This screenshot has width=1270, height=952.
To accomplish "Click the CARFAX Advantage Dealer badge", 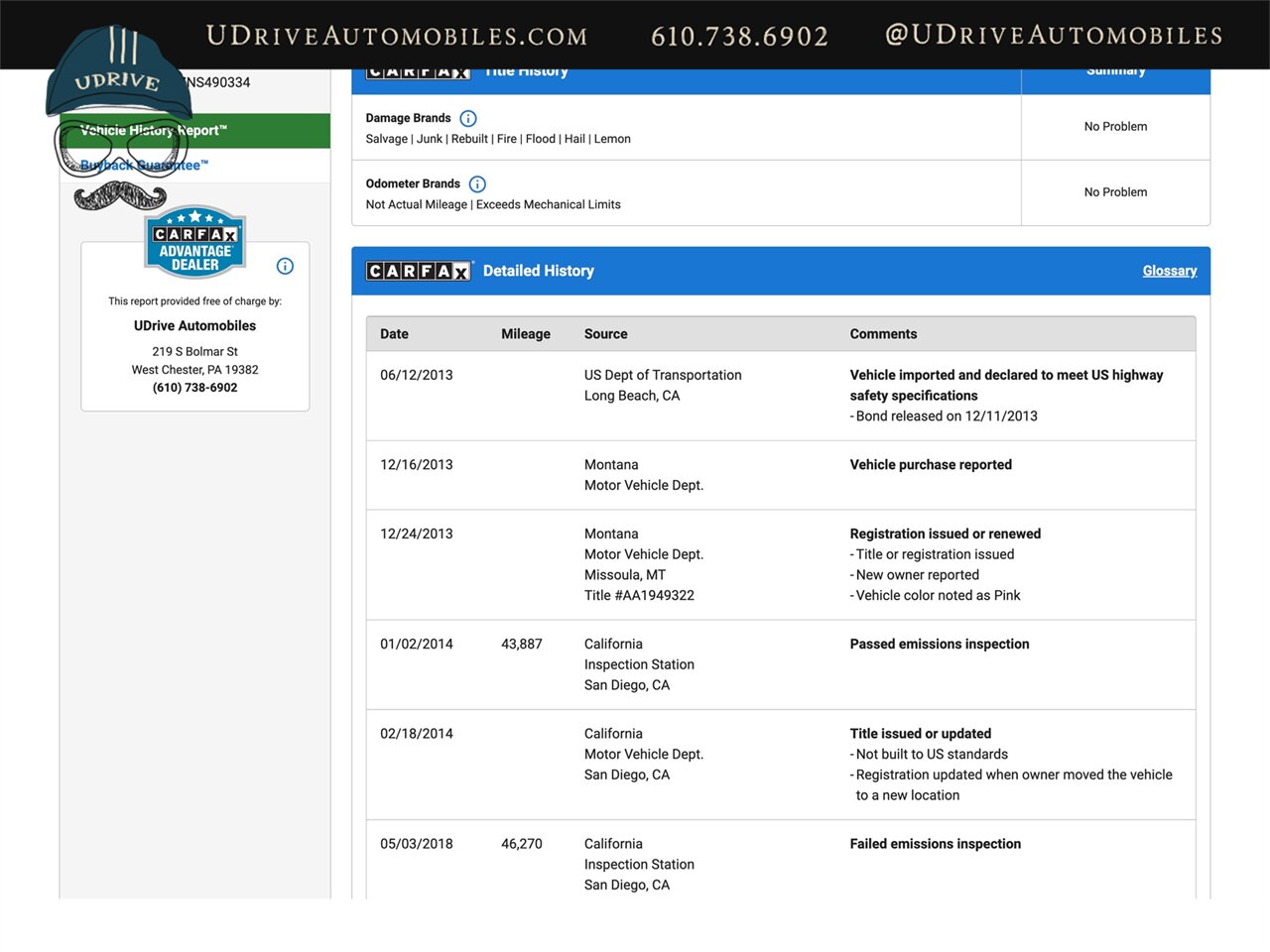I will [195, 243].
